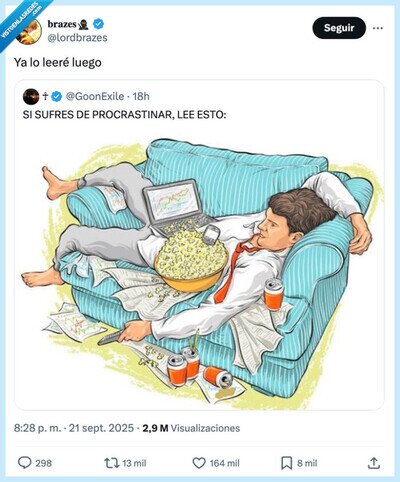This screenshot has width=400, height=482.
Task: Click the 2,9 M Visualizaciones count
Action: click(x=191, y=428)
